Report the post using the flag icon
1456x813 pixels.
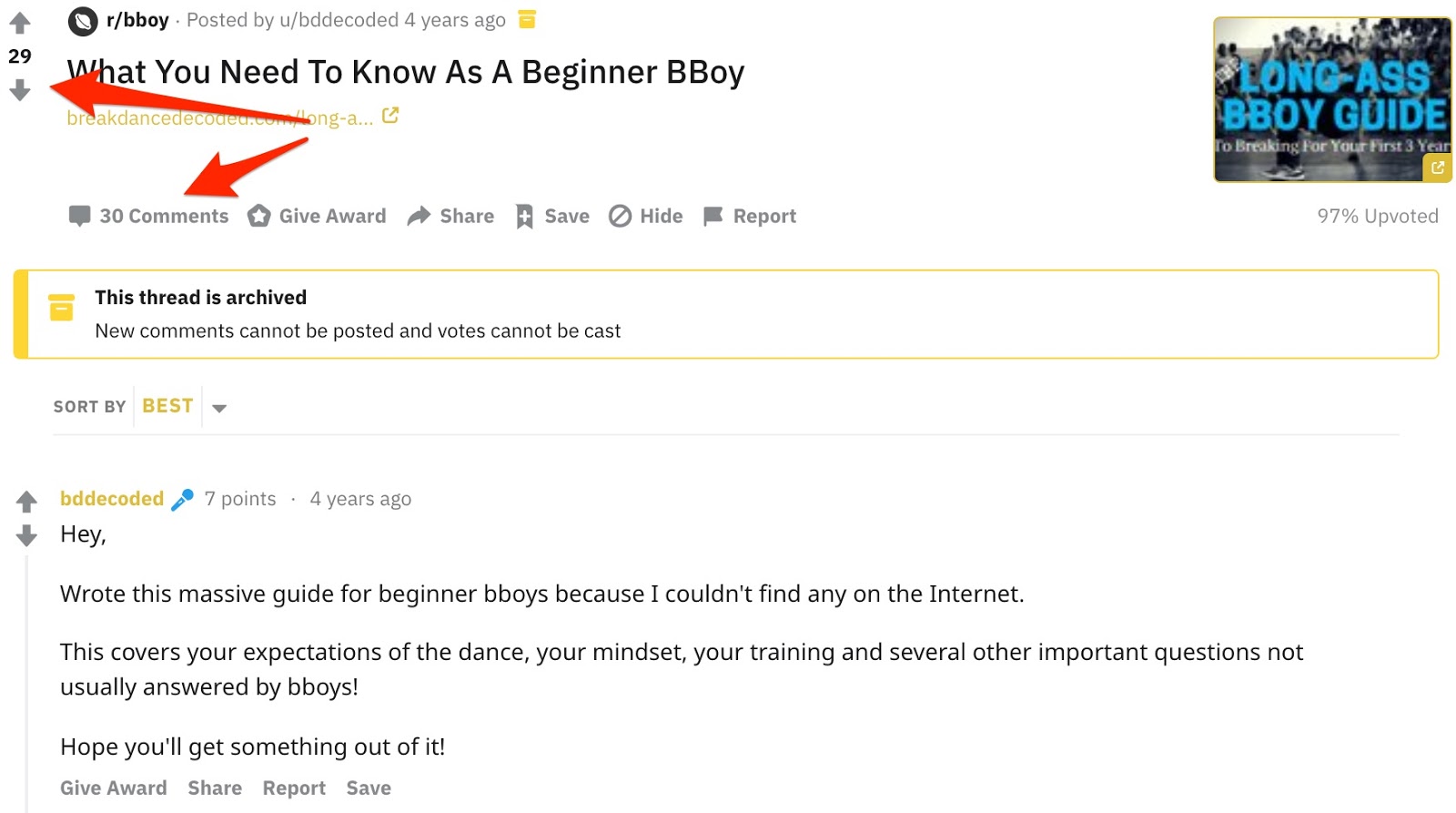(x=713, y=216)
